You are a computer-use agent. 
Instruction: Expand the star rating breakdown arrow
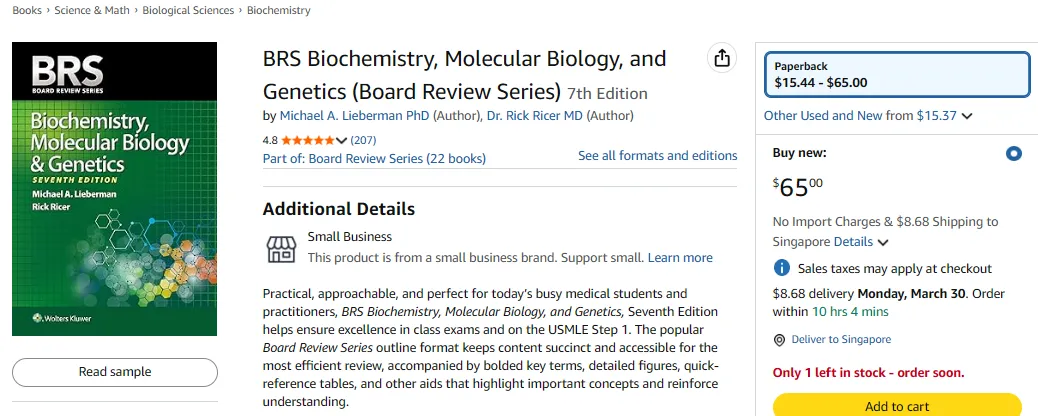(343, 140)
